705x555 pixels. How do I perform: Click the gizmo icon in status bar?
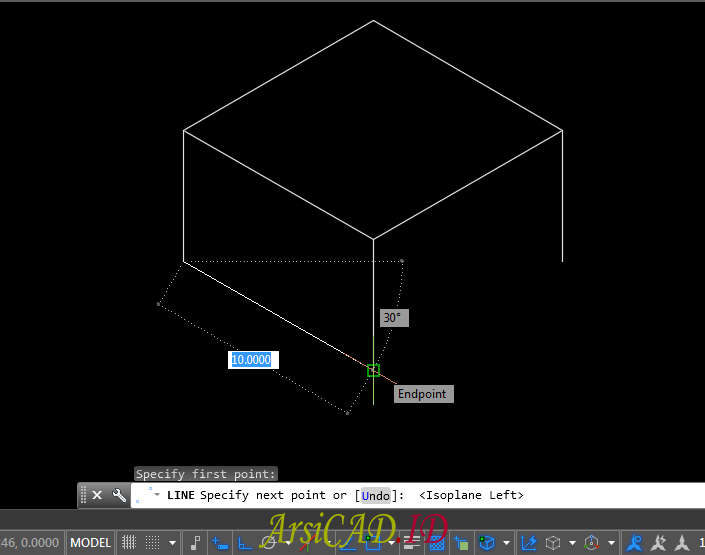(591, 543)
